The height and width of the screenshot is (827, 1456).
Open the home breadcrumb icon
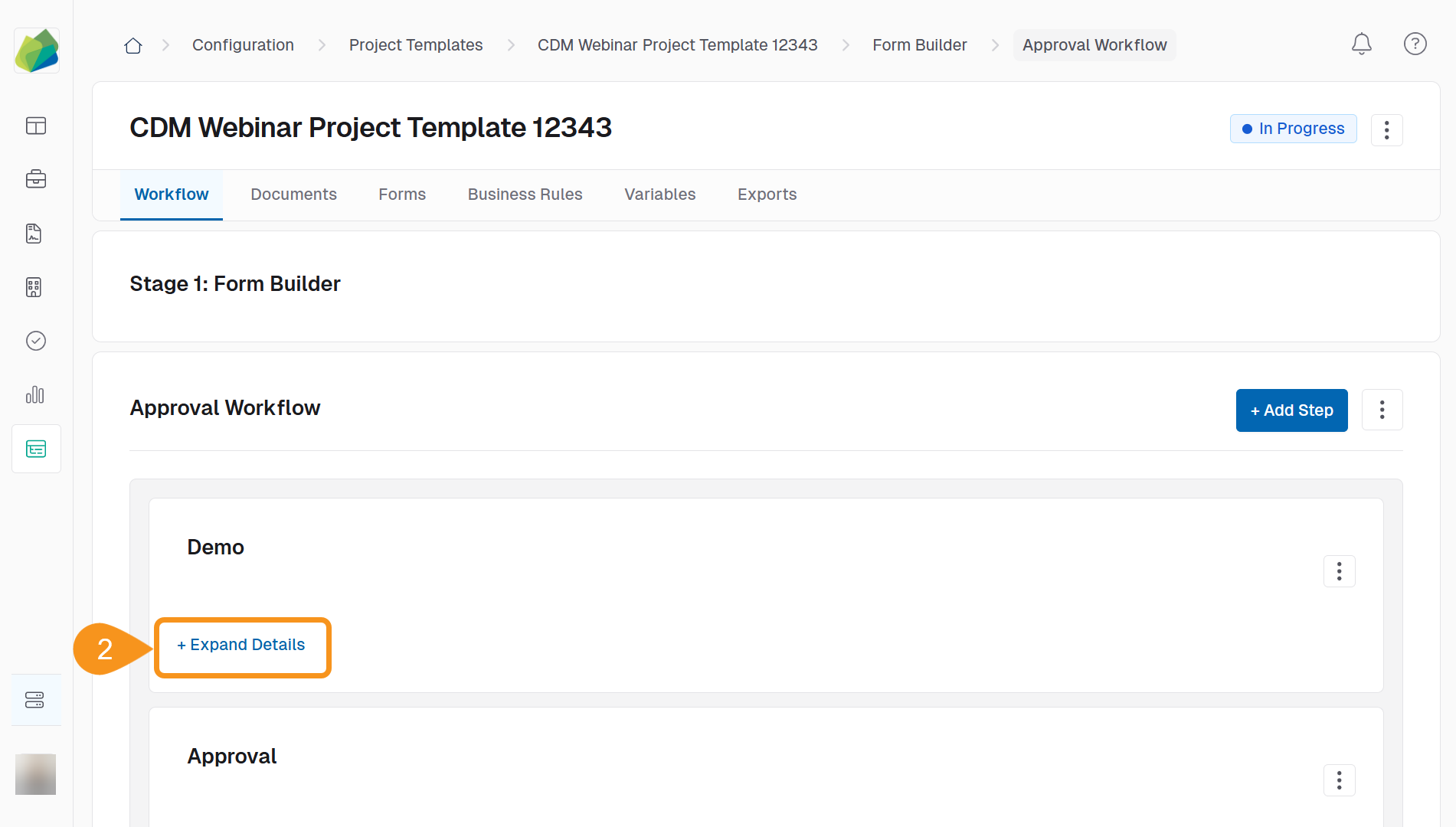click(x=133, y=45)
